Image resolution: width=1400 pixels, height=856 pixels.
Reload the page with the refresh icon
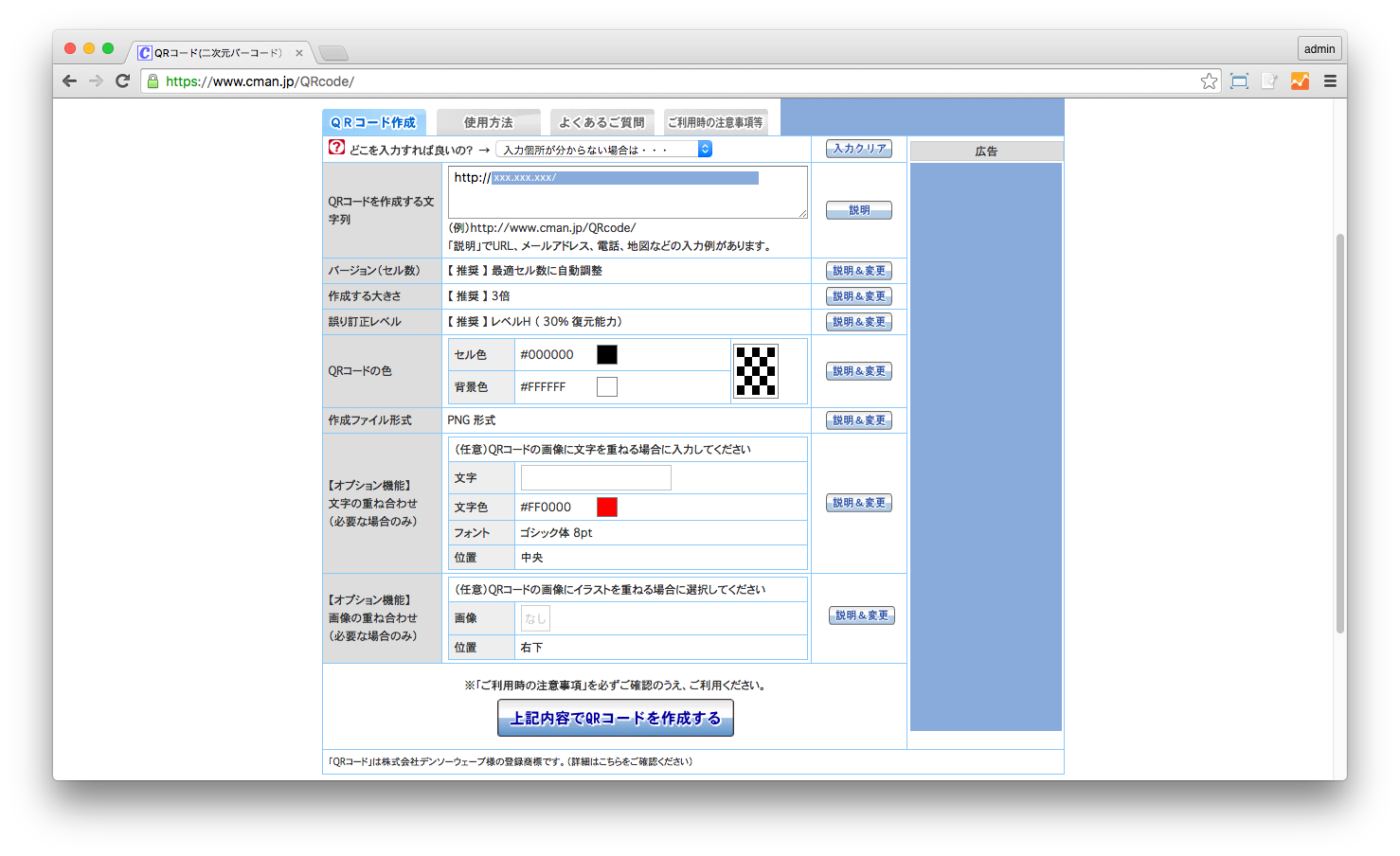point(122,81)
